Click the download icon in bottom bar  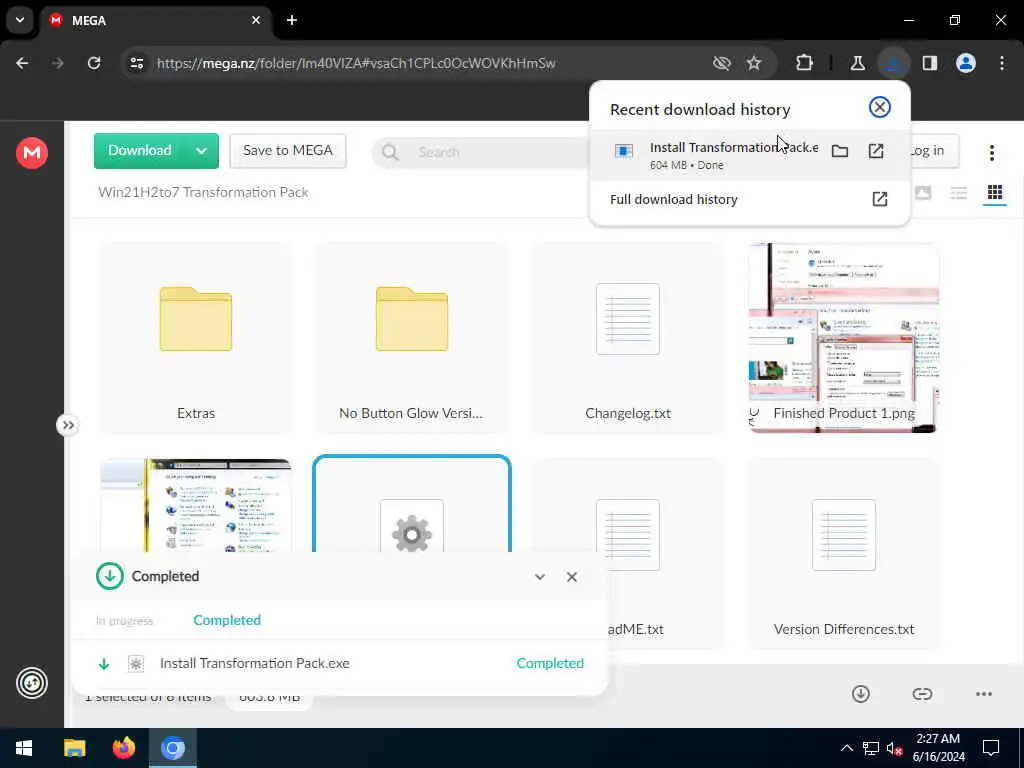(x=861, y=694)
